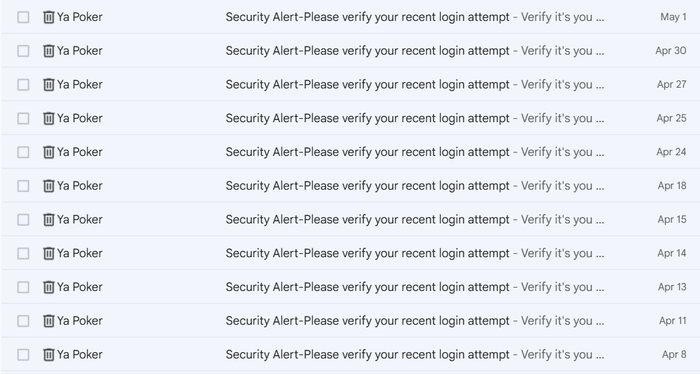Click trash icon on Apr 15 email

point(48,220)
